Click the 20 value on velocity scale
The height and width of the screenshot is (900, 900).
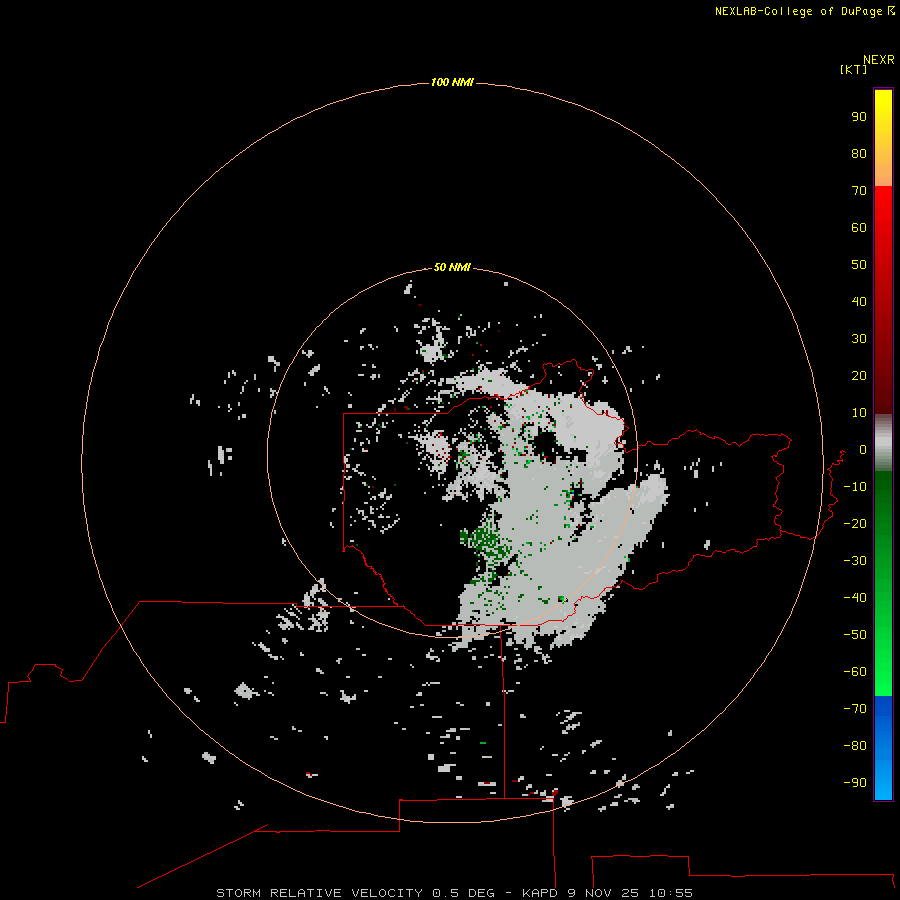[859, 375]
